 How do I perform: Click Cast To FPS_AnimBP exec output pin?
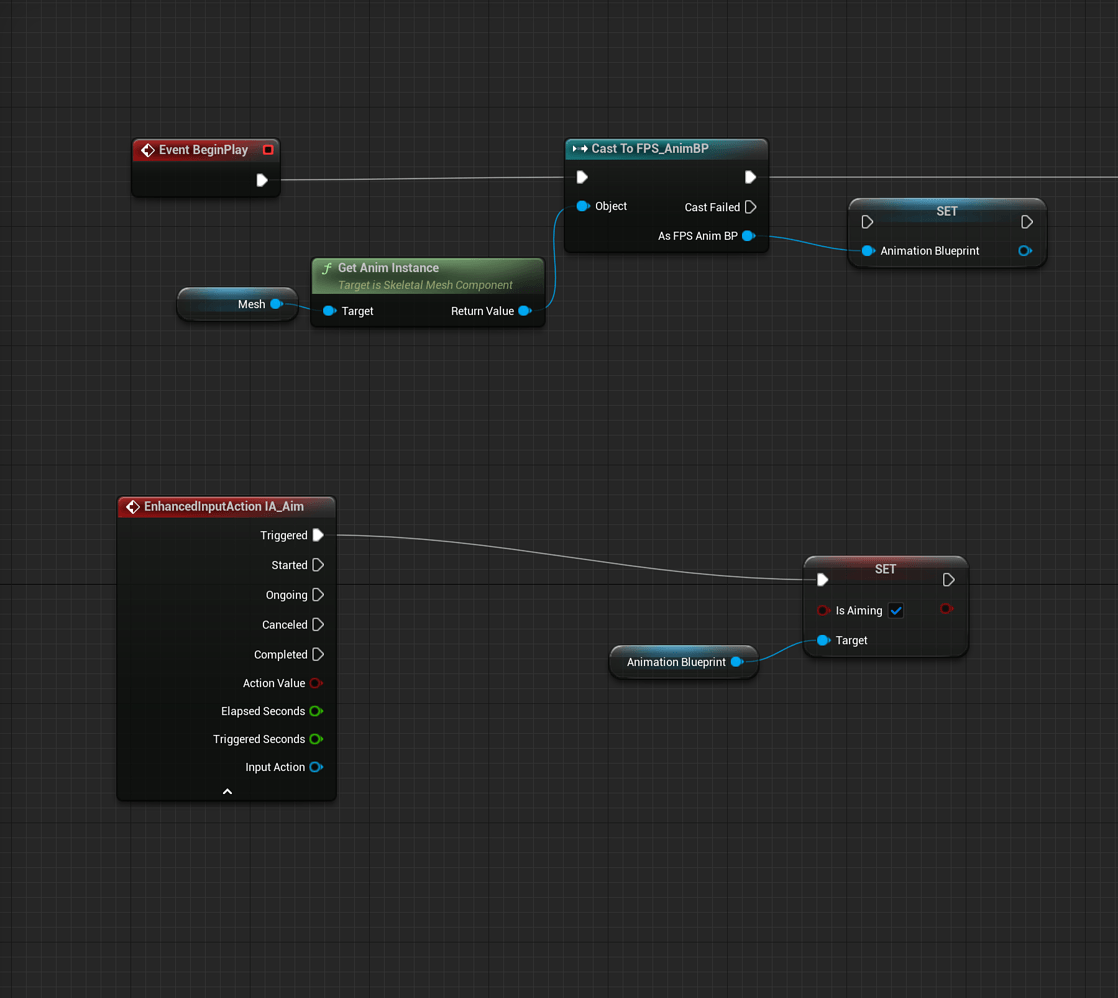coord(750,177)
